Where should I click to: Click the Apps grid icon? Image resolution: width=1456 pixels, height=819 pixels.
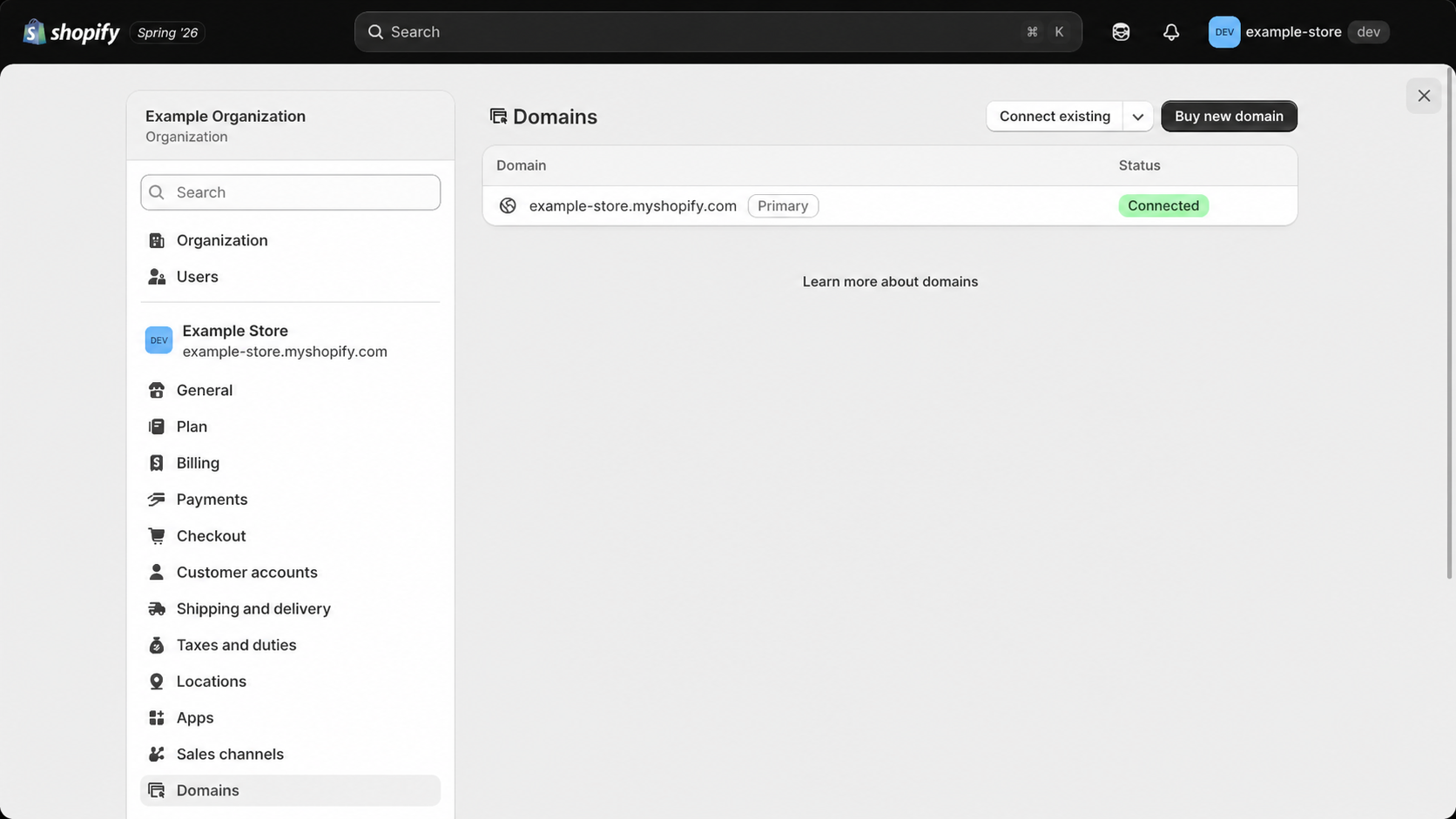click(x=157, y=718)
